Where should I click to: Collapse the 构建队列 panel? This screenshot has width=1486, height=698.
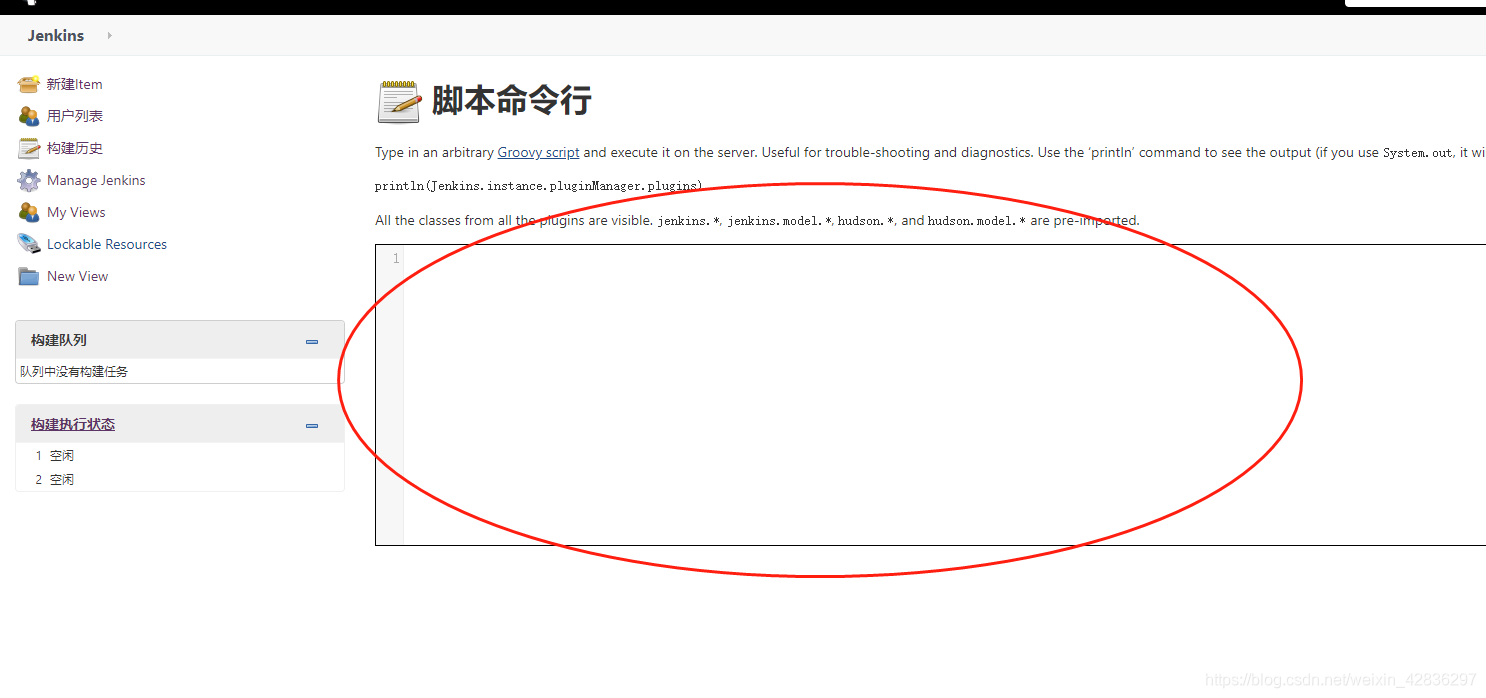312,341
